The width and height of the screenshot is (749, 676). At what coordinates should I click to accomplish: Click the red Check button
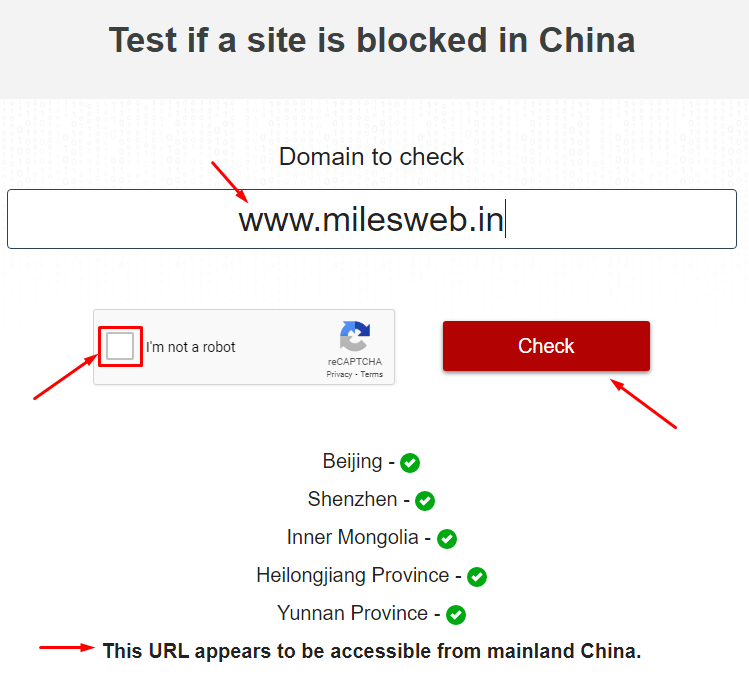(x=546, y=346)
